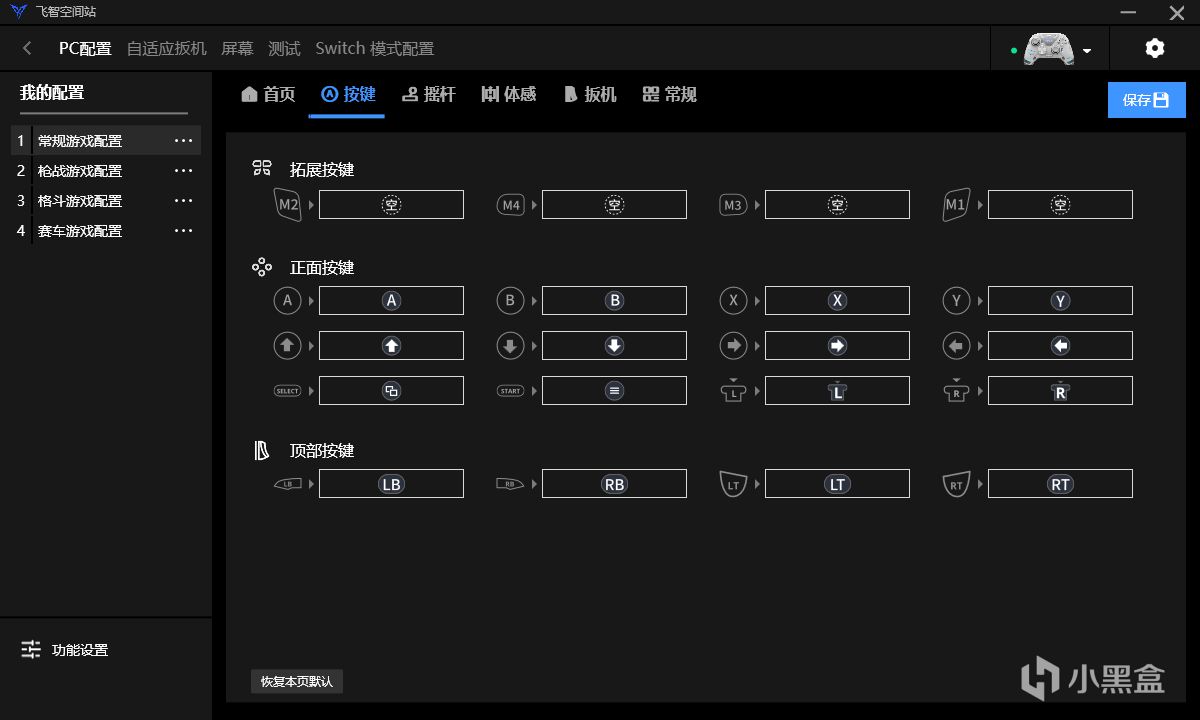Screen dimensions: 1200x720
Task: Click the circled Y source button icon
Action: 957,300
